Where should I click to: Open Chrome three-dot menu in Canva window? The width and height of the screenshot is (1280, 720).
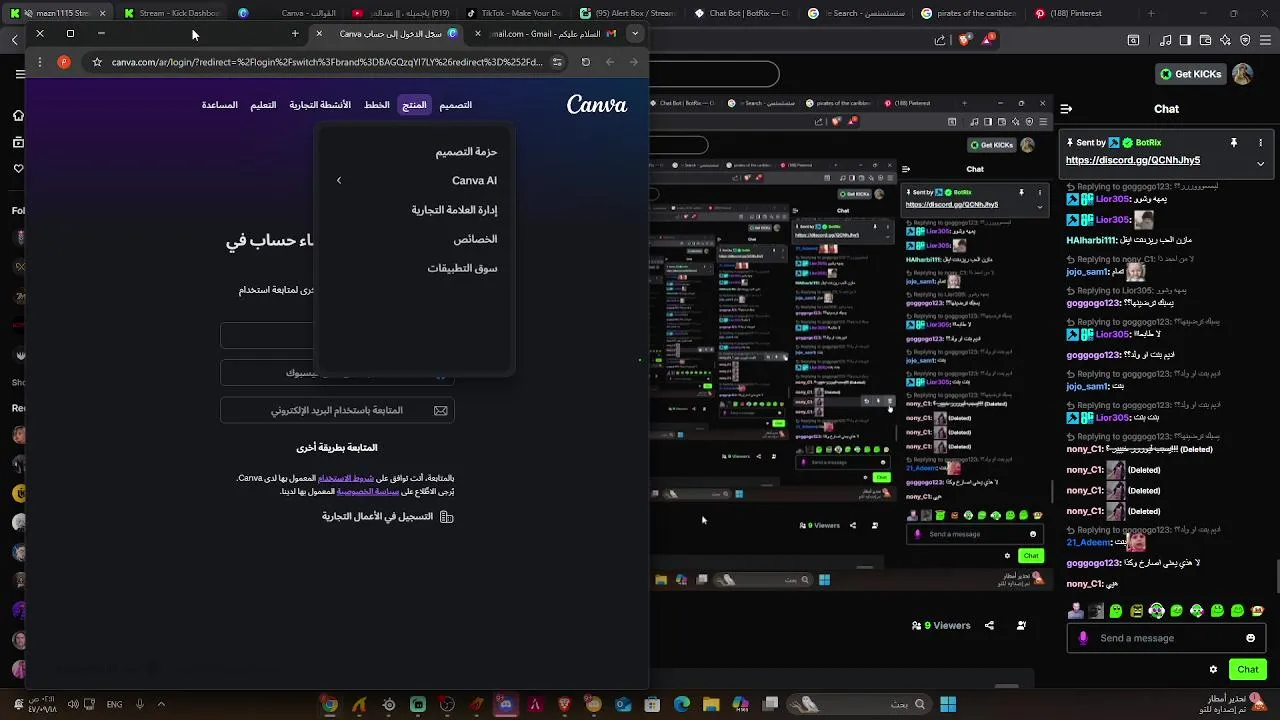(x=39, y=62)
